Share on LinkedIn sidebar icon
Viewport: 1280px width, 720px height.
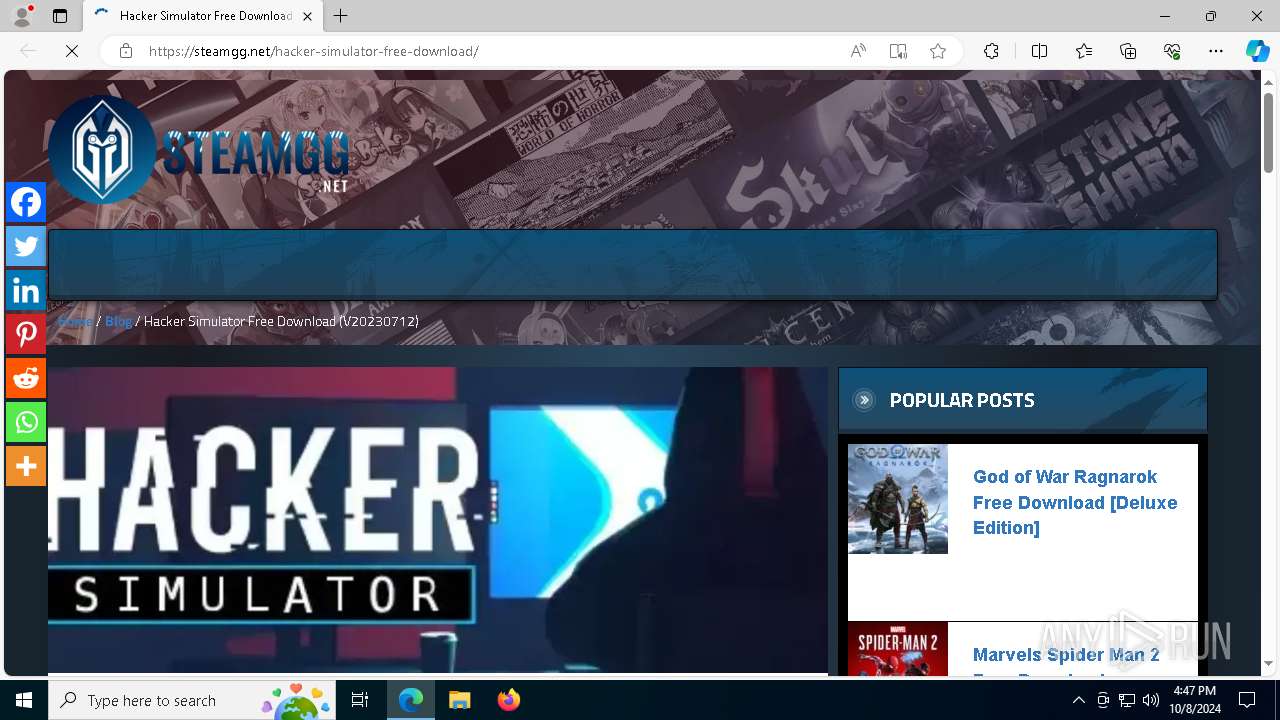26,290
